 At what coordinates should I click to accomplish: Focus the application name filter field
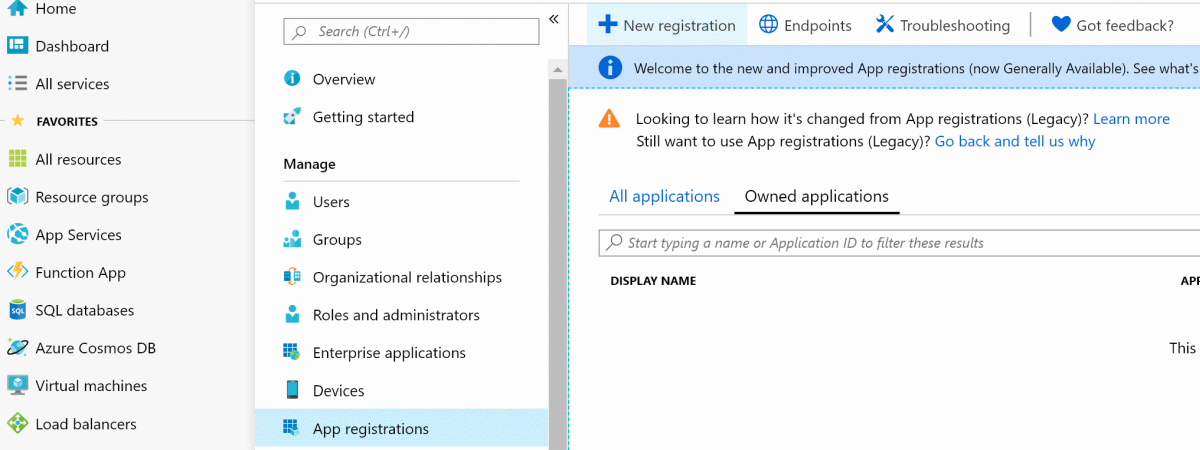click(899, 243)
